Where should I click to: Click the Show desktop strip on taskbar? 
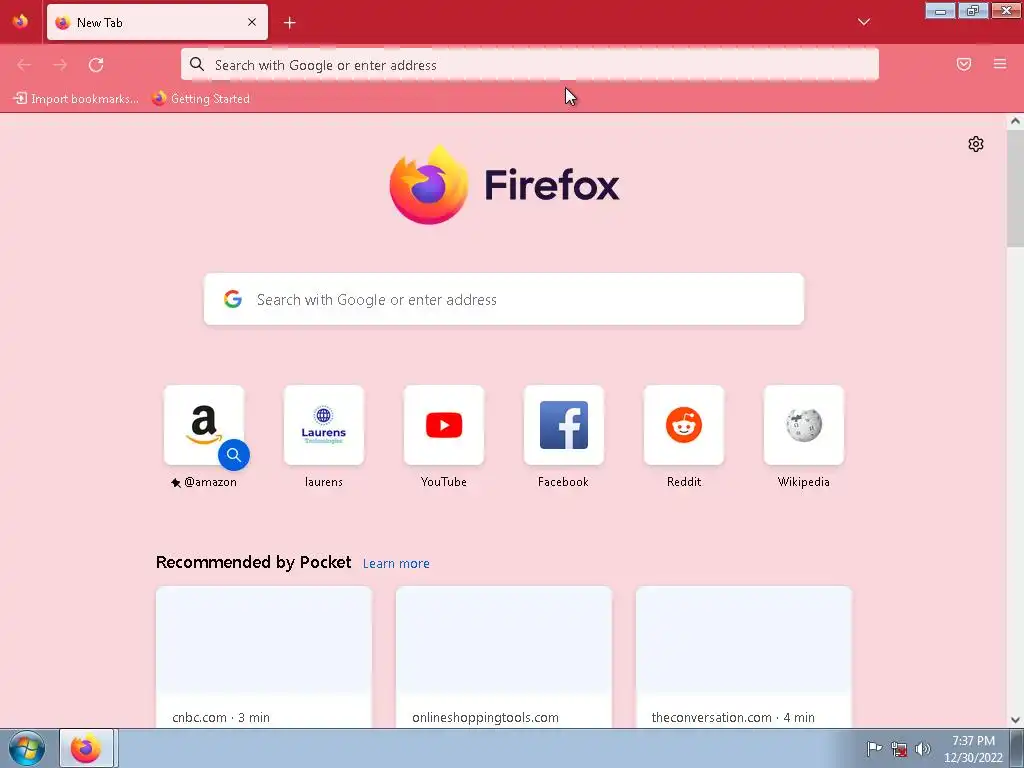click(1017, 748)
